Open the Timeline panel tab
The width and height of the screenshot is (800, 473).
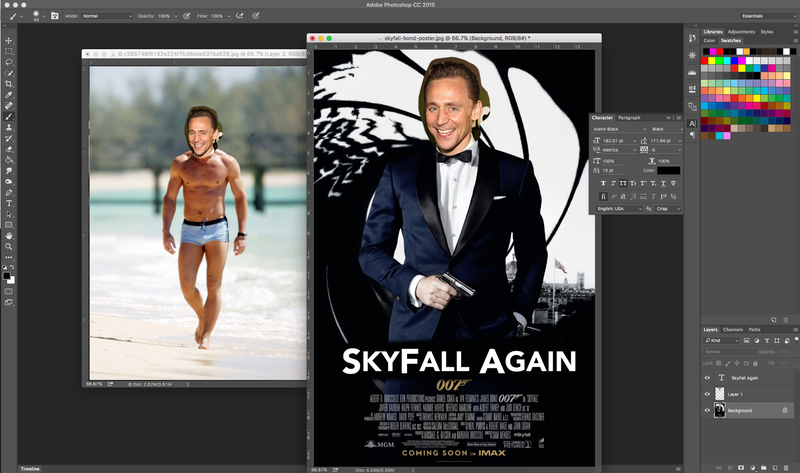(30, 469)
